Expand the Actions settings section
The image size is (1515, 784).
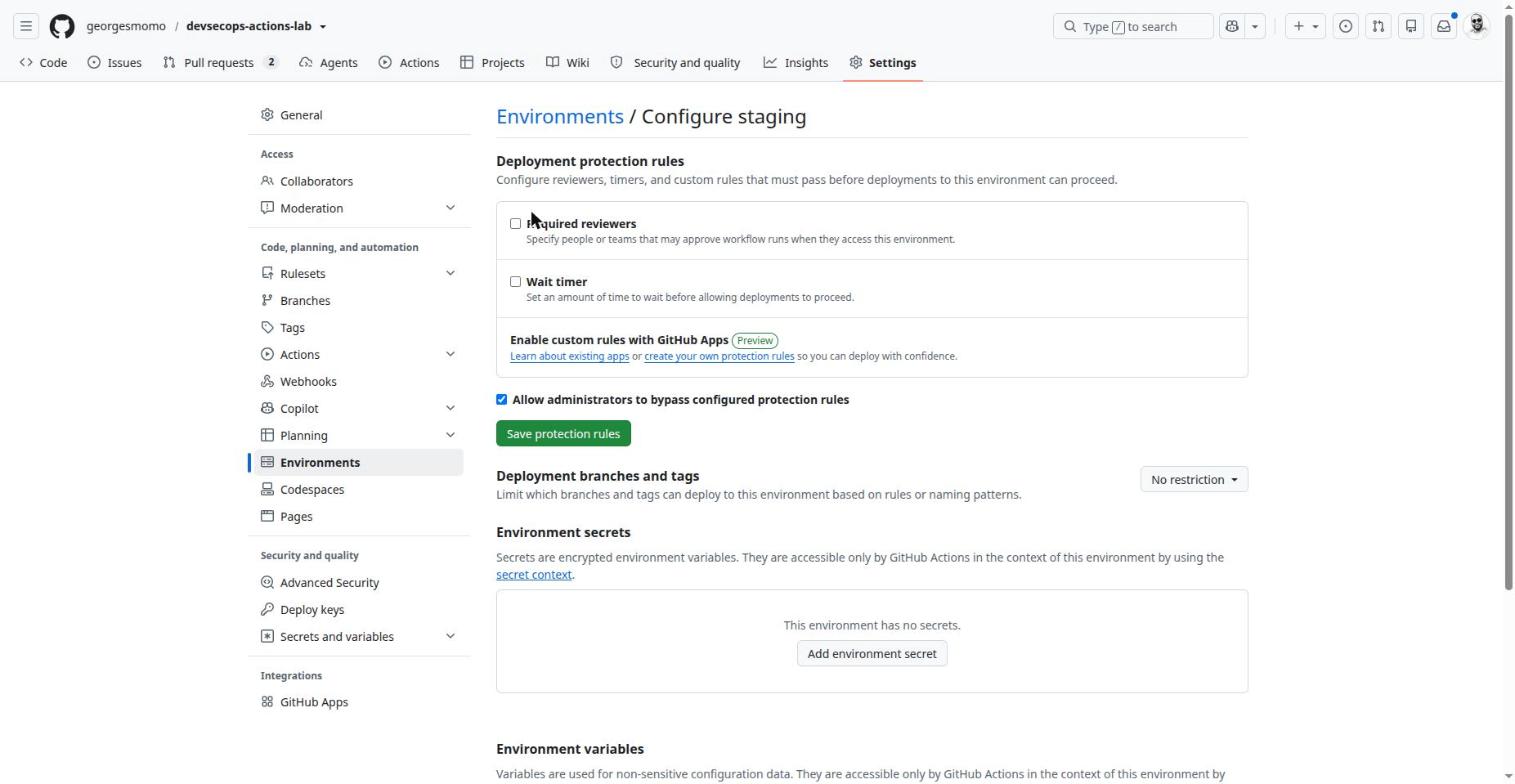coord(450,354)
